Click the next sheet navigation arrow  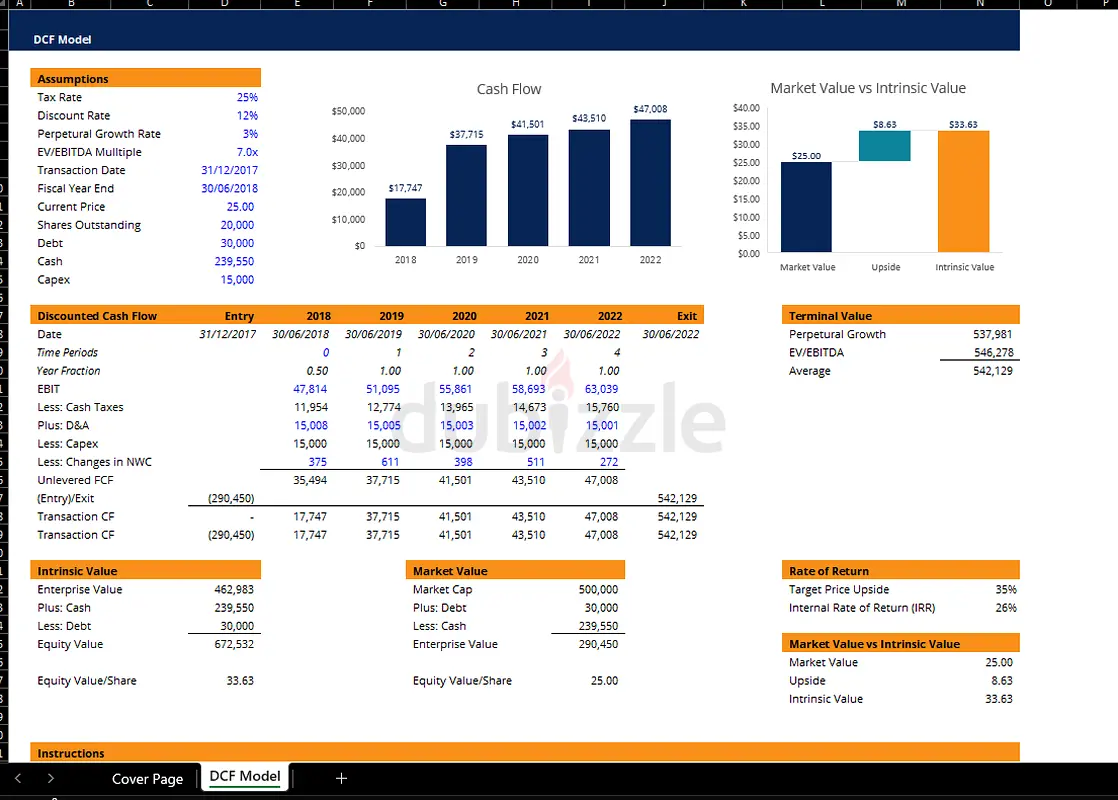[51, 778]
